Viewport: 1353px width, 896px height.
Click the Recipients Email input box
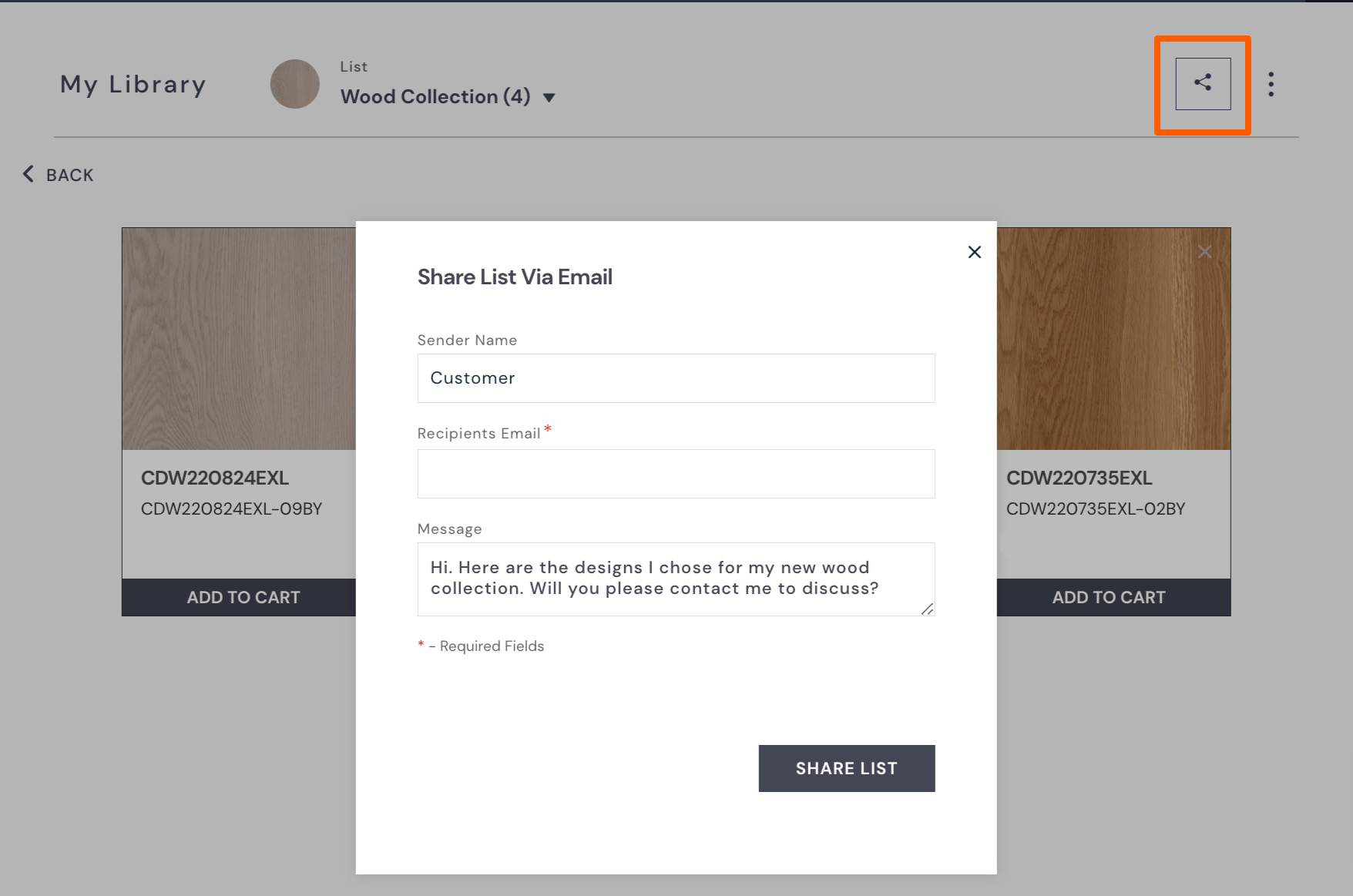[676, 474]
